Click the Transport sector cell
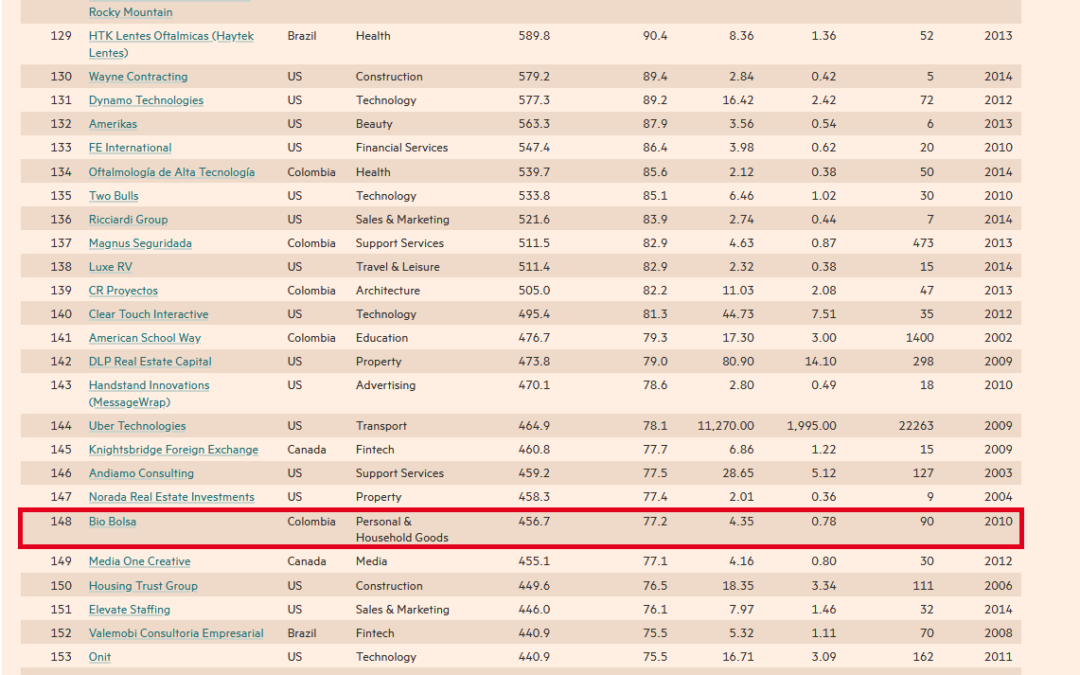Viewport: 1080px width, 675px height. [381, 426]
